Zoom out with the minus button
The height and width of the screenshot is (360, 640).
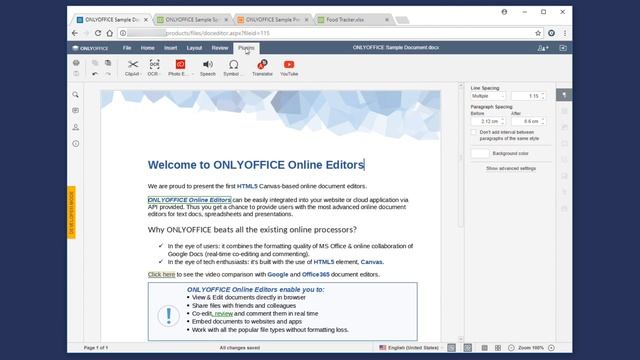point(511,348)
